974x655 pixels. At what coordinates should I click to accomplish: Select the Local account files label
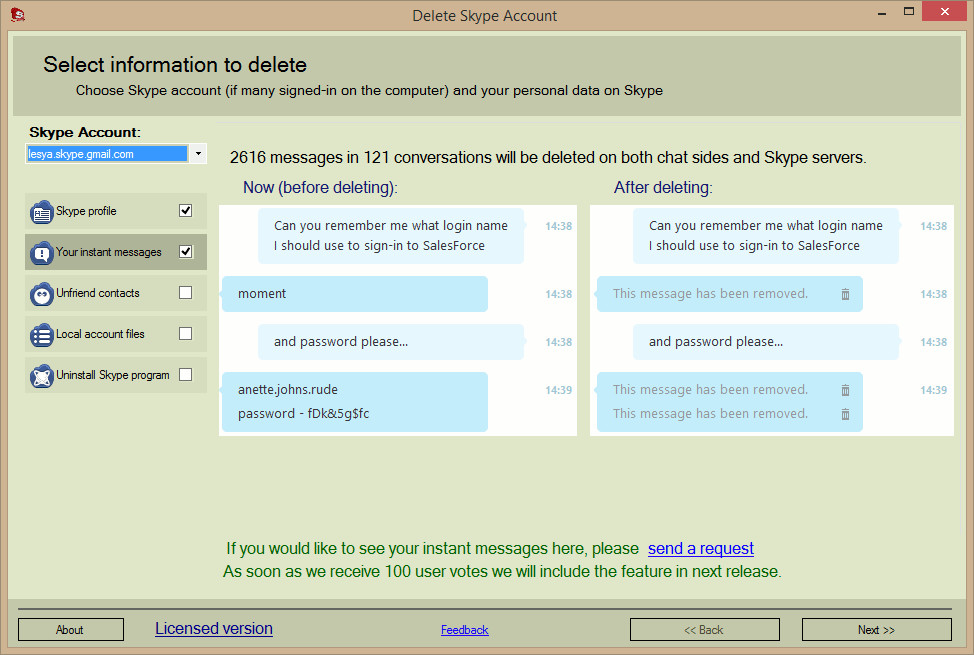[x=100, y=334]
